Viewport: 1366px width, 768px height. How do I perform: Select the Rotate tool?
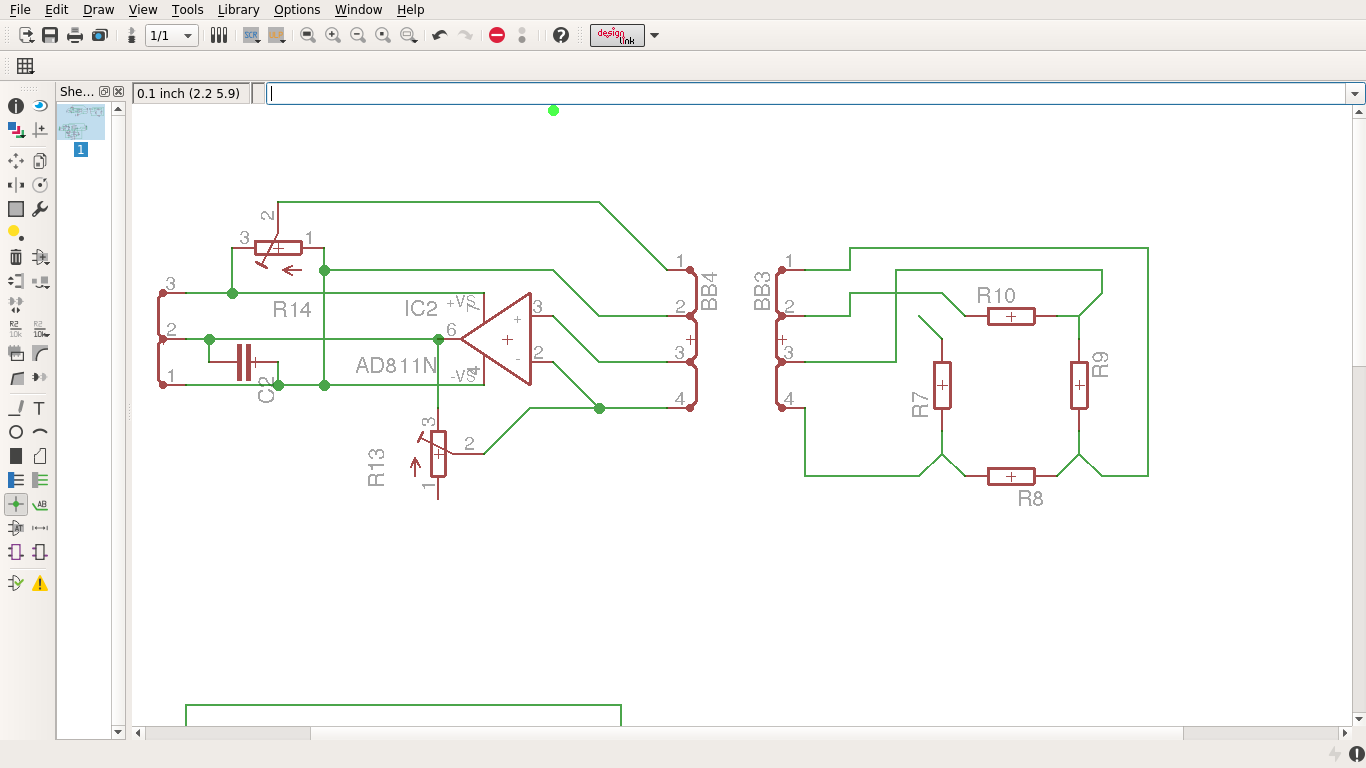pos(40,185)
